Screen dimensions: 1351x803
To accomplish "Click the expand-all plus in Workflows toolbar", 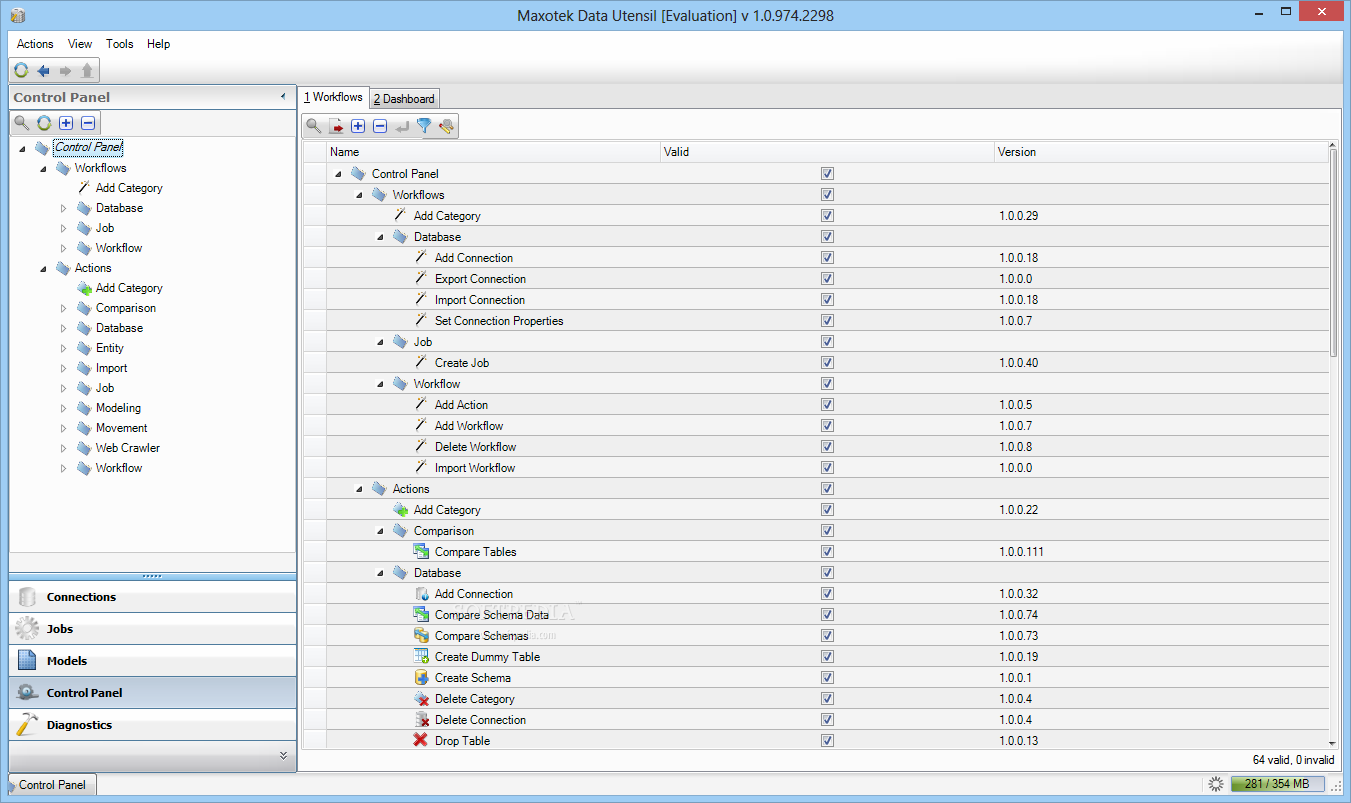I will pyautogui.click(x=358, y=126).
